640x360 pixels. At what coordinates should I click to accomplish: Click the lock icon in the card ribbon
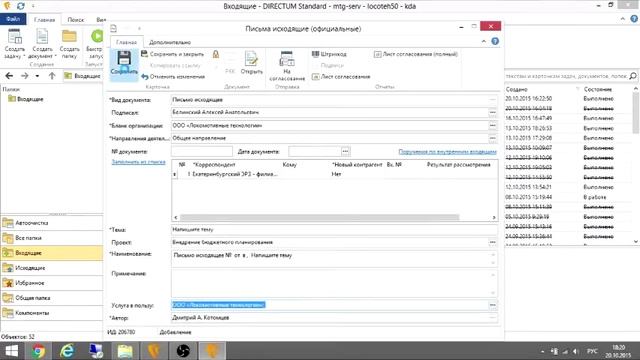216,54
